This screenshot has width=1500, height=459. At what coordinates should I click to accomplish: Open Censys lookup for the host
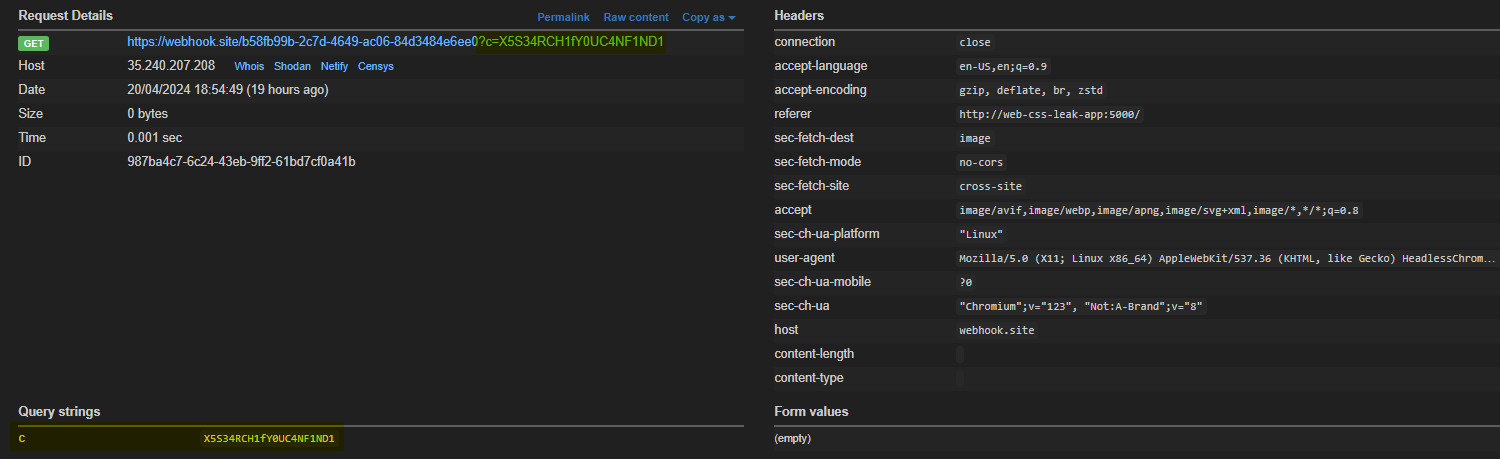(376, 66)
